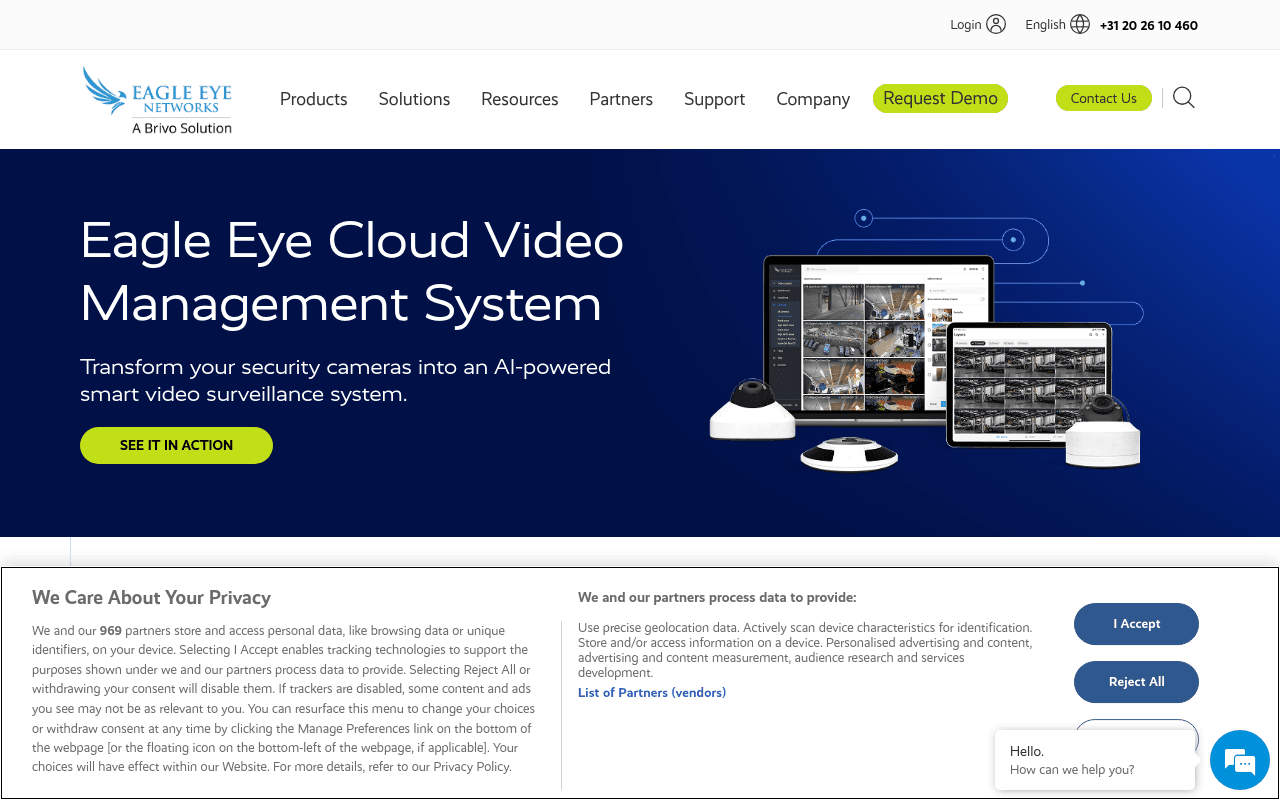This screenshot has height=800, width=1280.
Task: Open the Support menu
Action: (714, 99)
